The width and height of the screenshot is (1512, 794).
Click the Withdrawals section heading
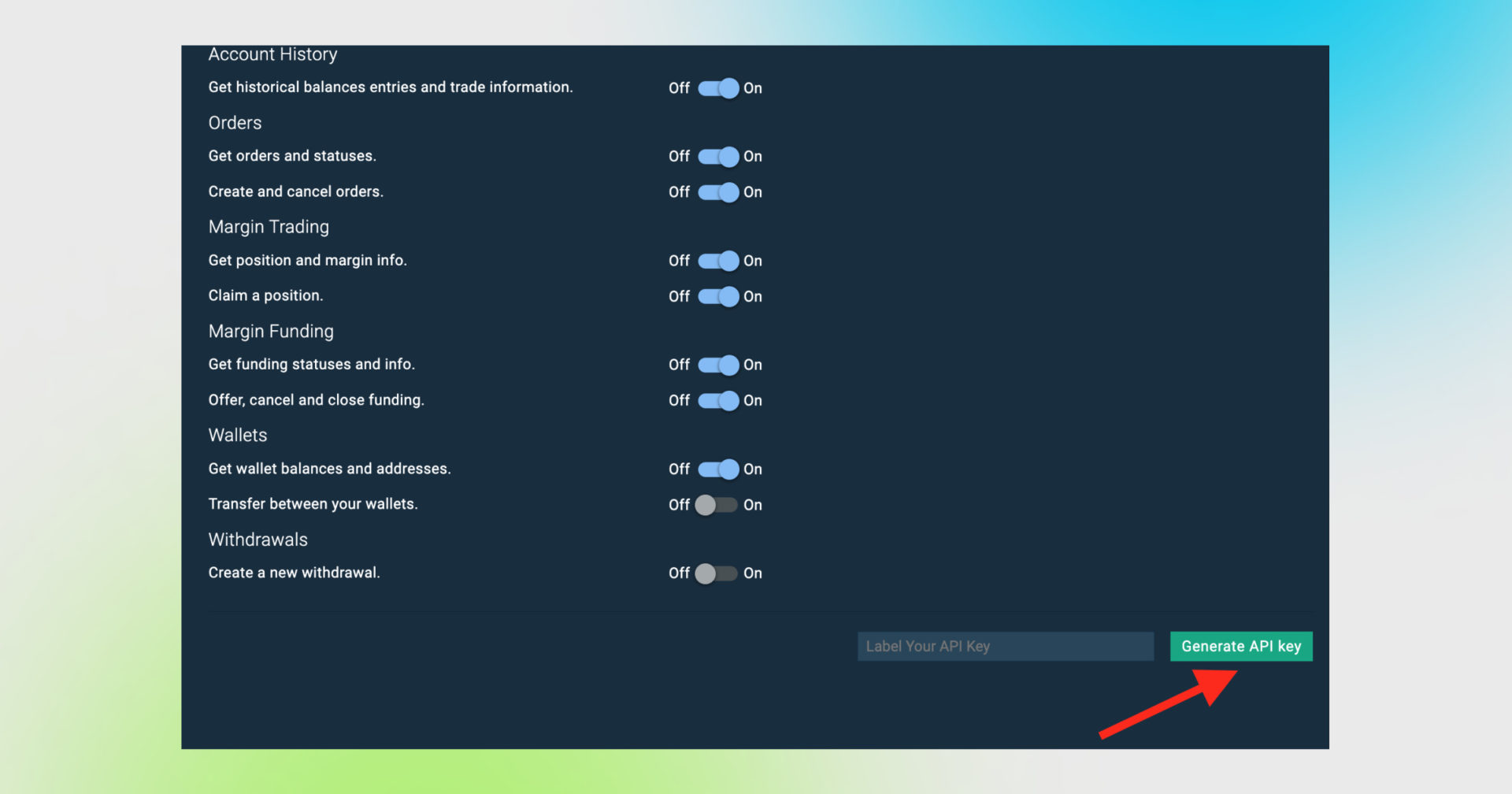tap(258, 540)
